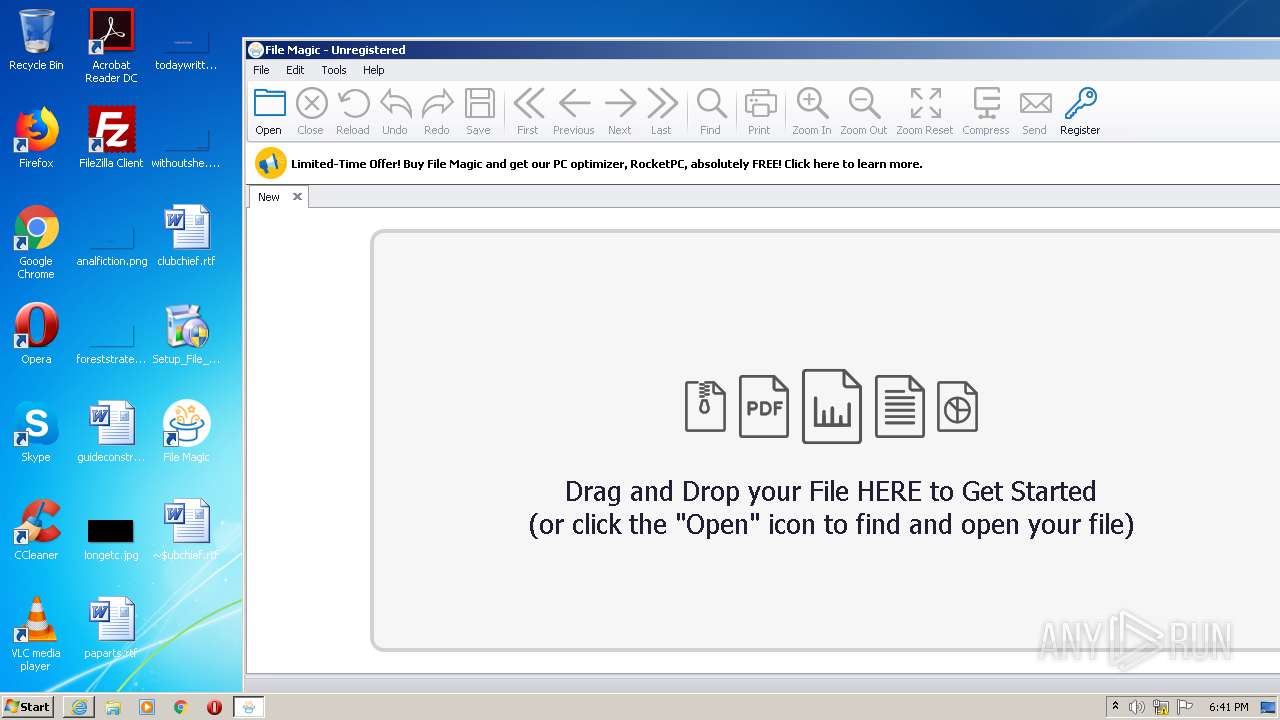Click the Print toolbar icon
Image resolution: width=1280 pixels, height=720 pixels.
pos(760,104)
